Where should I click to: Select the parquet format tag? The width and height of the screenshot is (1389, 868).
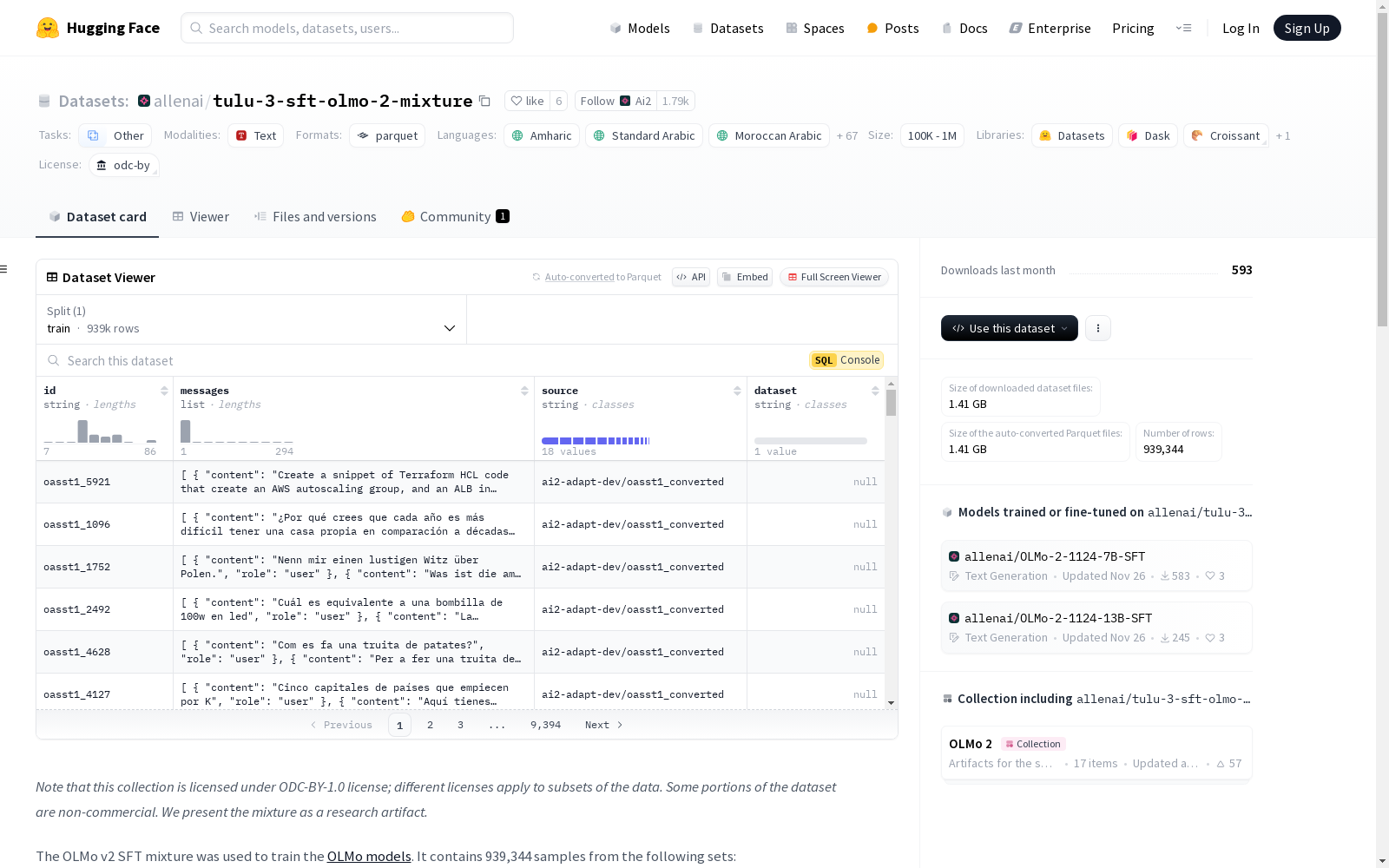[387, 135]
